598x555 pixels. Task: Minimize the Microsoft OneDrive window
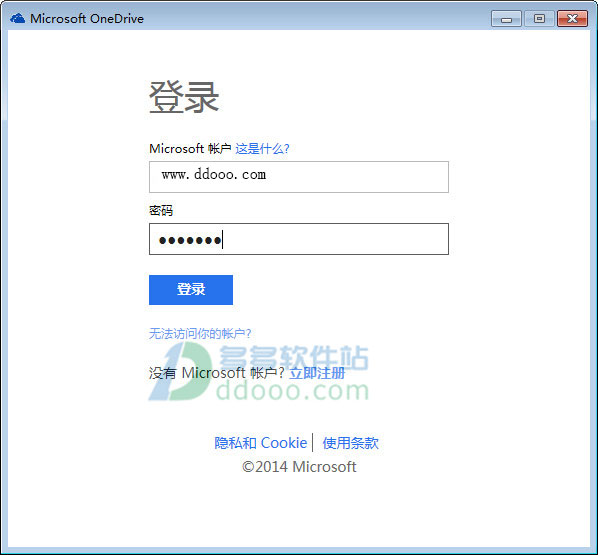(506, 19)
